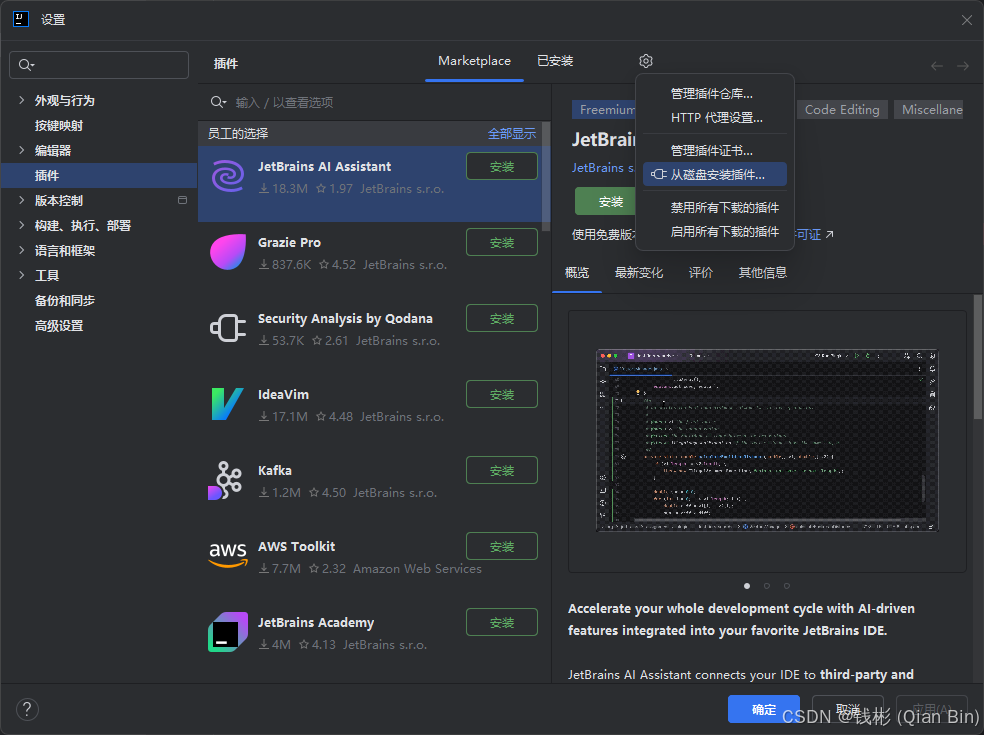Expand the 构建、执行、部署 group
This screenshot has width=984, height=735.
point(21,225)
